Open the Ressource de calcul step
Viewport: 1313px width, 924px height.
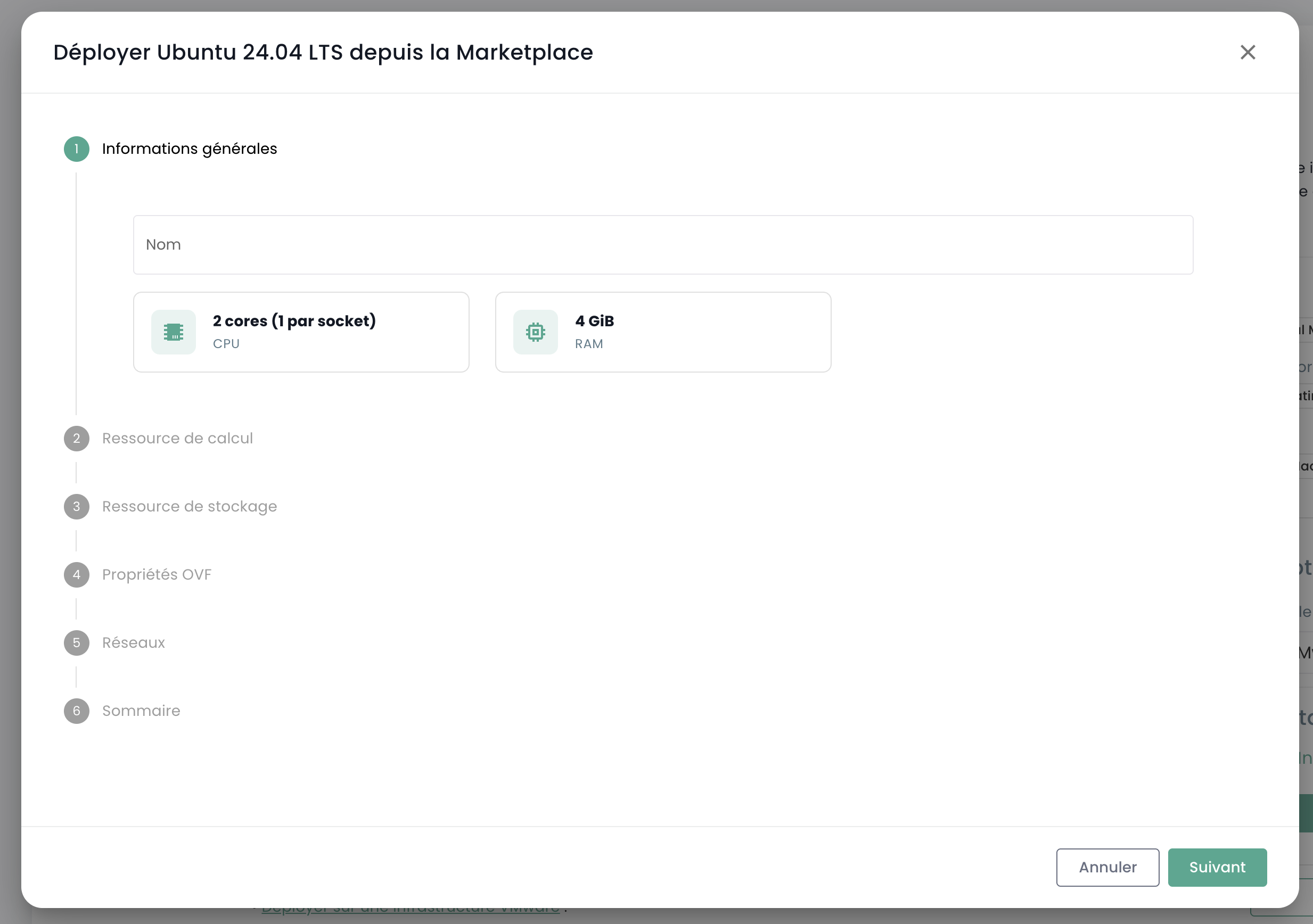177,439
